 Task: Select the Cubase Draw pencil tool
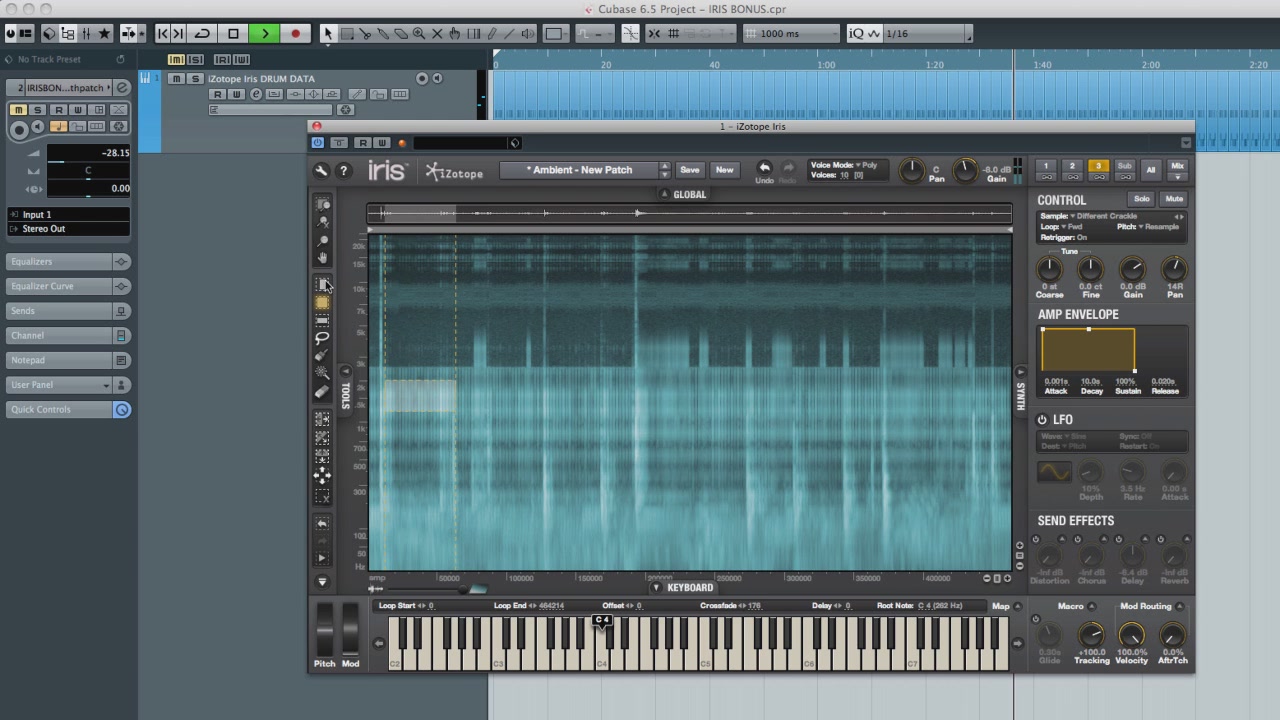(x=491, y=34)
